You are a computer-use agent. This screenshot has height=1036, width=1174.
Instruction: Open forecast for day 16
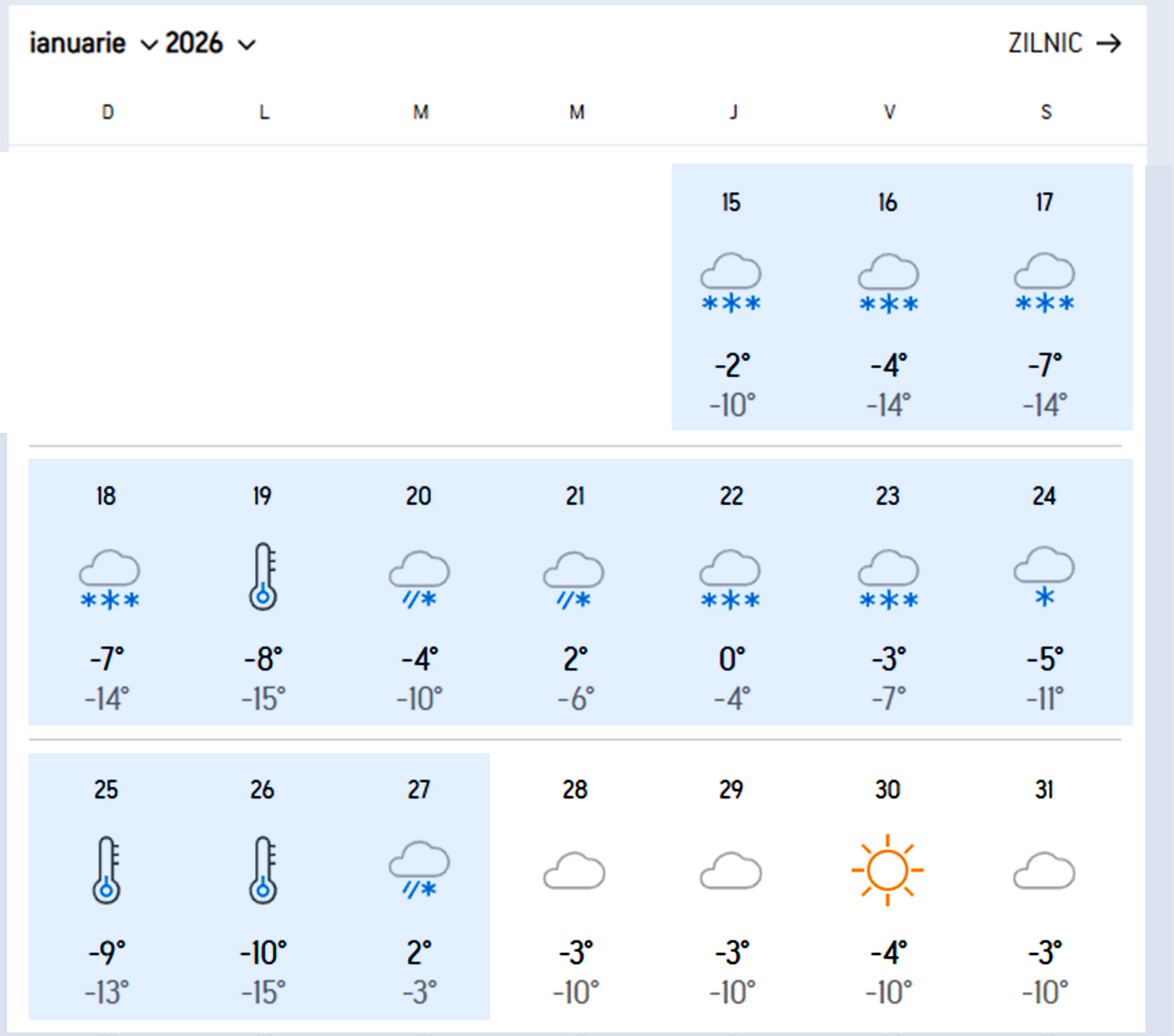coord(888,298)
